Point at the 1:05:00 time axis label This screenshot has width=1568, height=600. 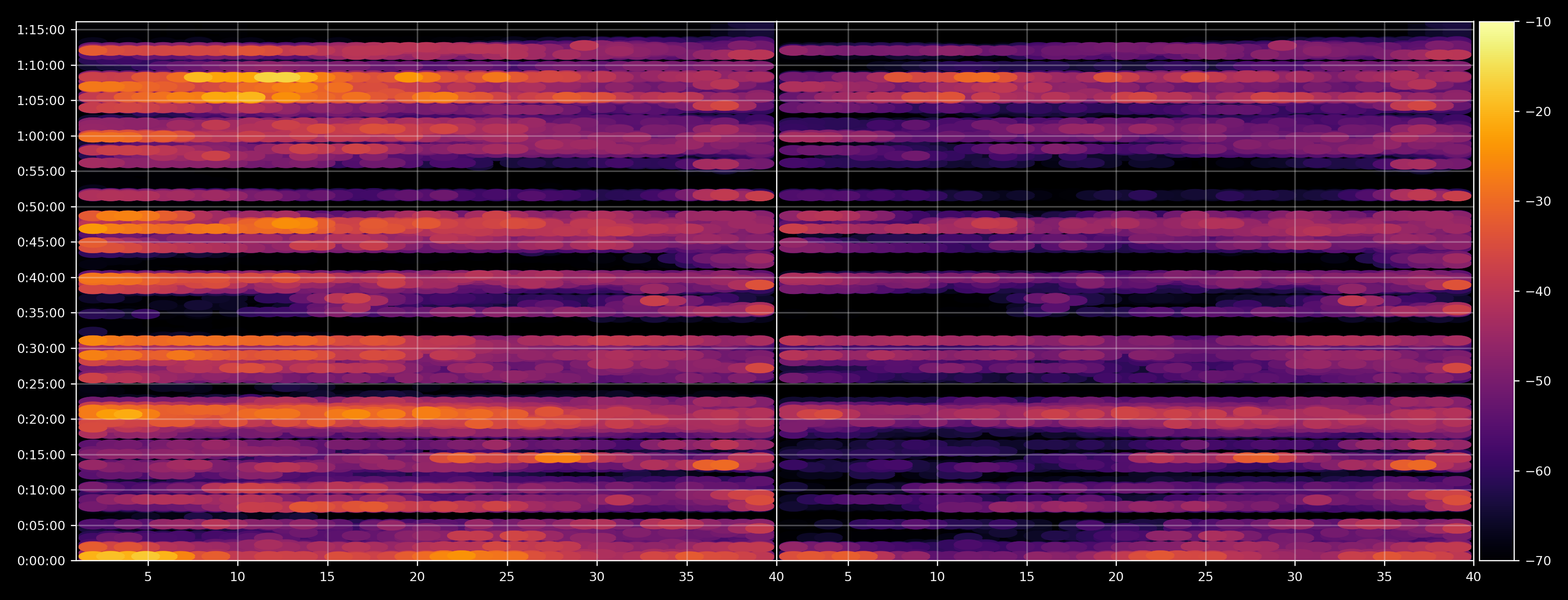[x=41, y=101]
